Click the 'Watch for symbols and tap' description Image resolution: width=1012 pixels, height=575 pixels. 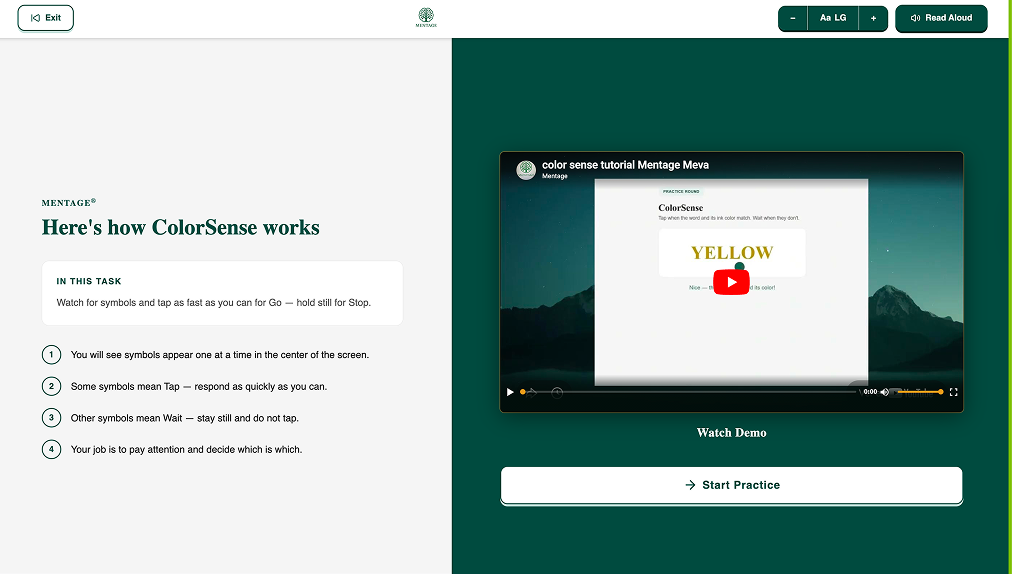[214, 303]
